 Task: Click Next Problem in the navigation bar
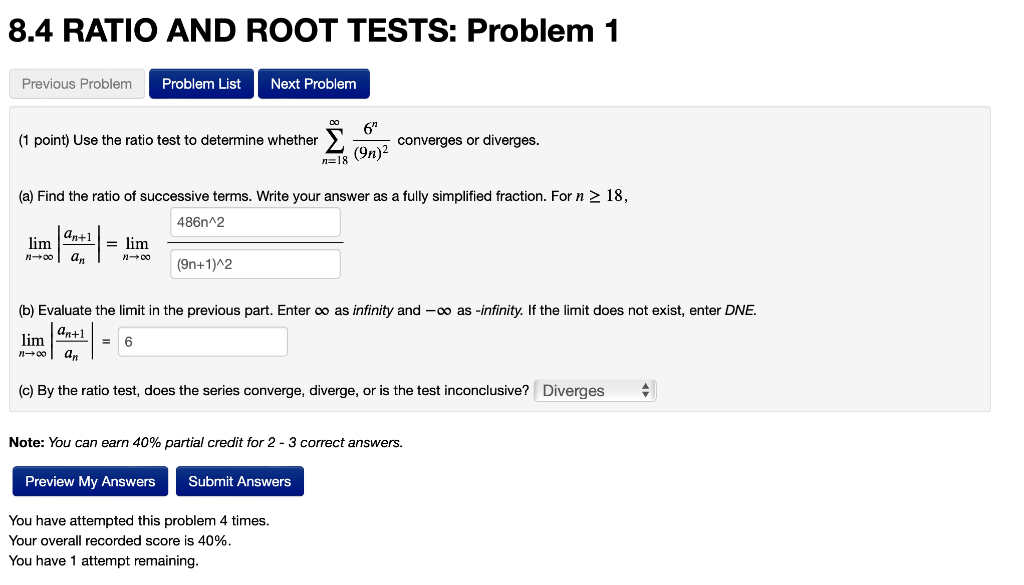point(313,83)
